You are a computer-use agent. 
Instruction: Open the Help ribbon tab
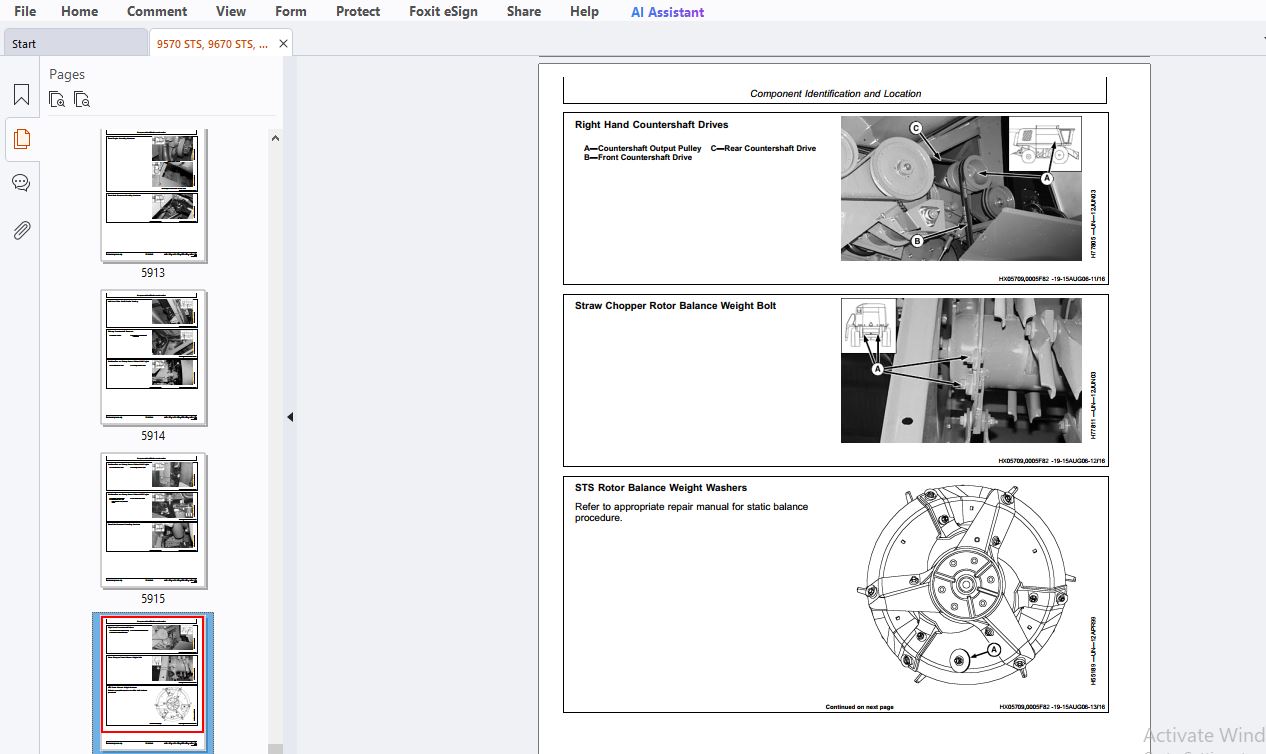[x=584, y=12]
